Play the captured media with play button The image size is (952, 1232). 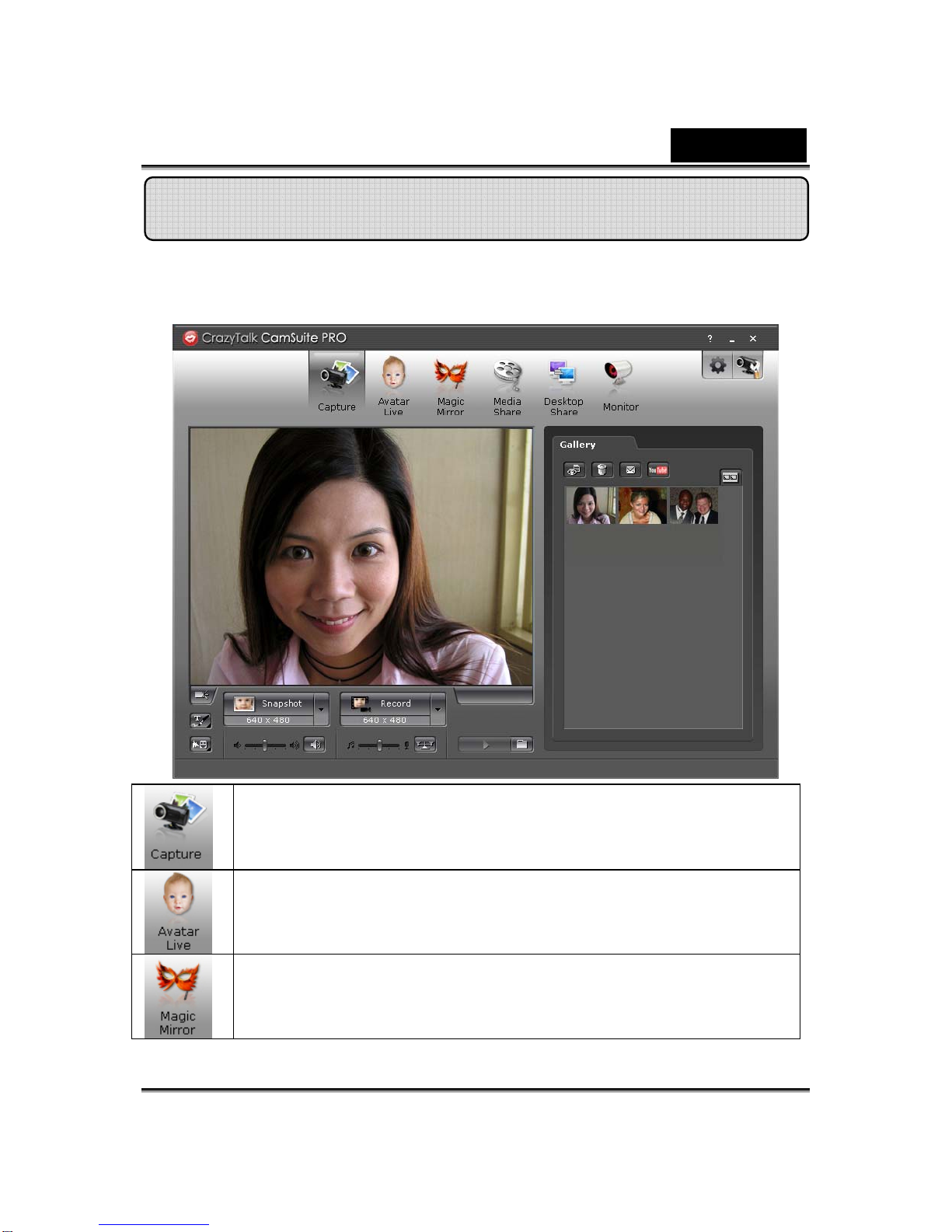coord(485,745)
